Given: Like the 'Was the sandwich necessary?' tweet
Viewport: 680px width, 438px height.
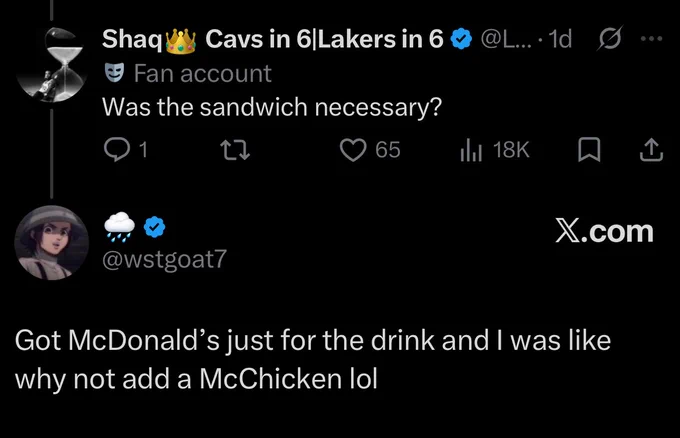Looking at the screenshot, I should (353, 150).
